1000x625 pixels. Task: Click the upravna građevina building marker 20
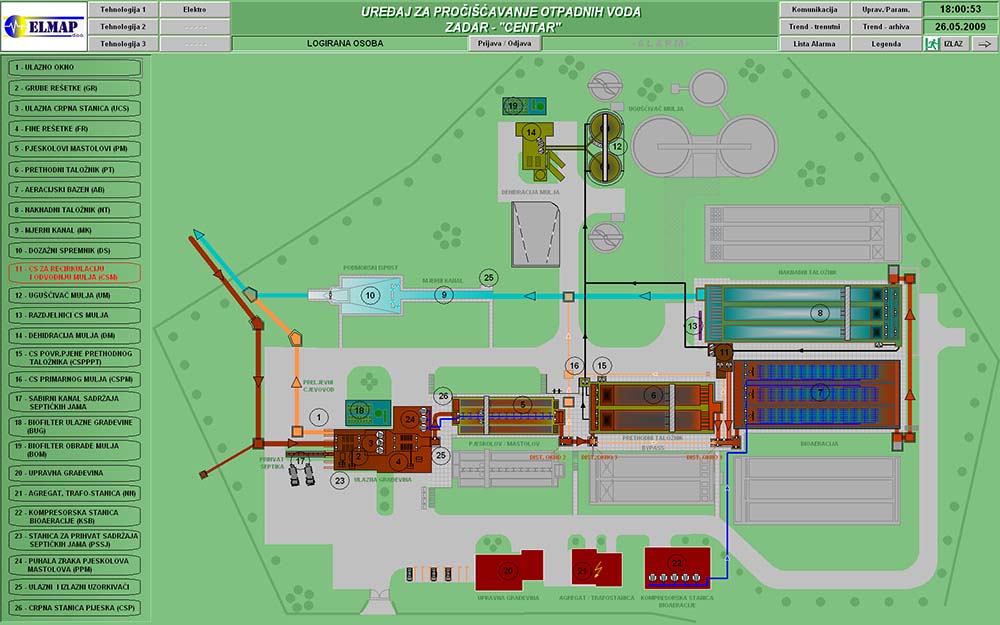coord(508,571)
